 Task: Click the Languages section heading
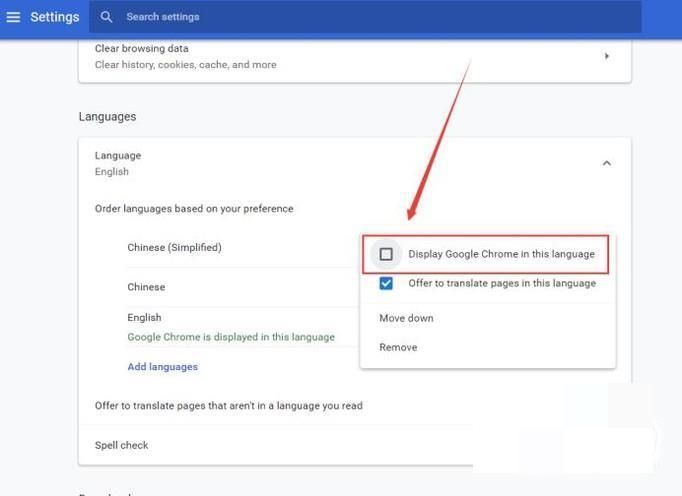pyautogui.click(x=107, y=117)
